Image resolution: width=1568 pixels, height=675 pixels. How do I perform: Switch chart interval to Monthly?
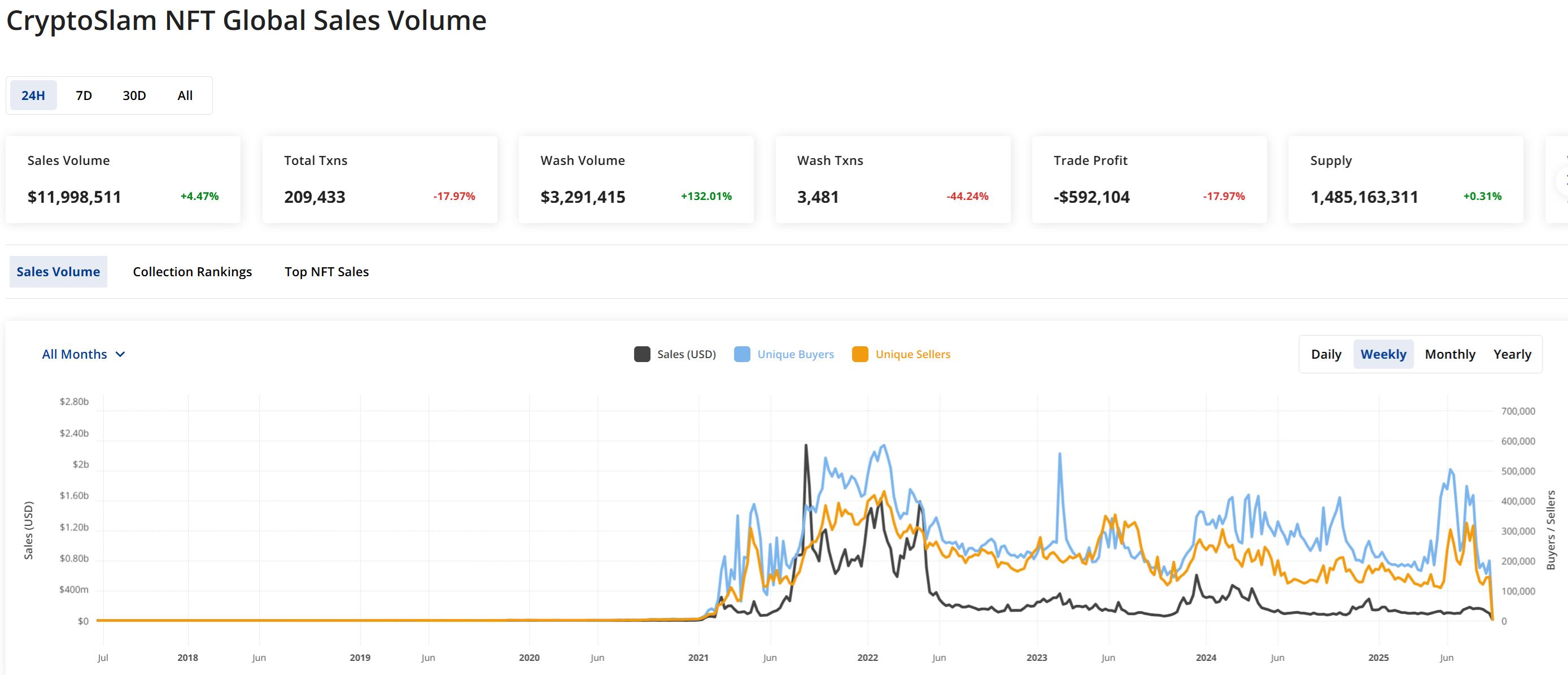1450,354
